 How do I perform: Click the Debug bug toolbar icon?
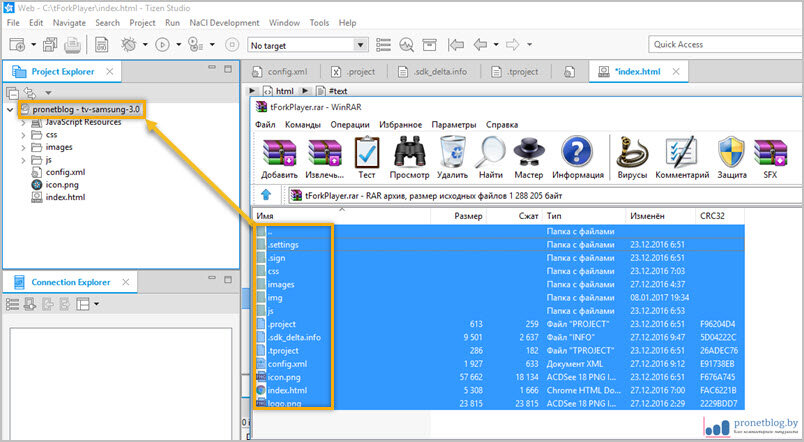click(x=128, y=45)
